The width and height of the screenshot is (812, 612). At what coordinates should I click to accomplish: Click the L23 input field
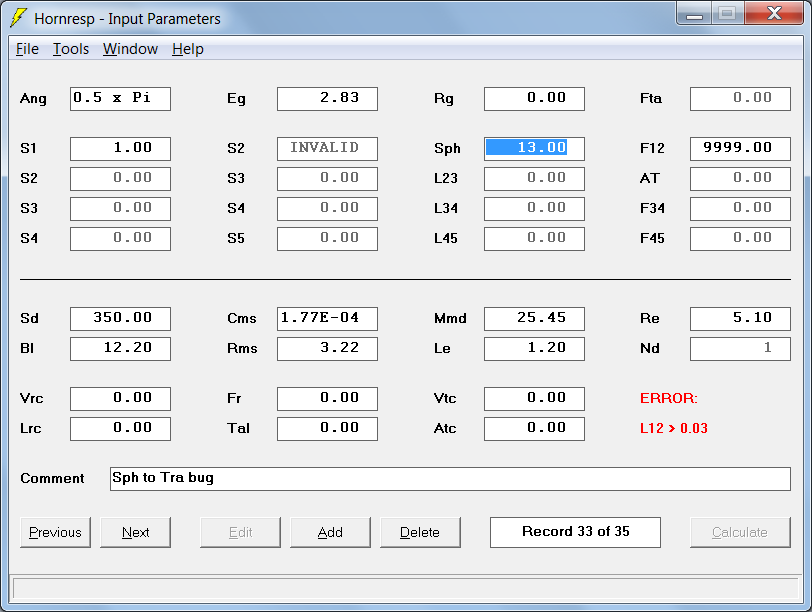coord(534,179)
